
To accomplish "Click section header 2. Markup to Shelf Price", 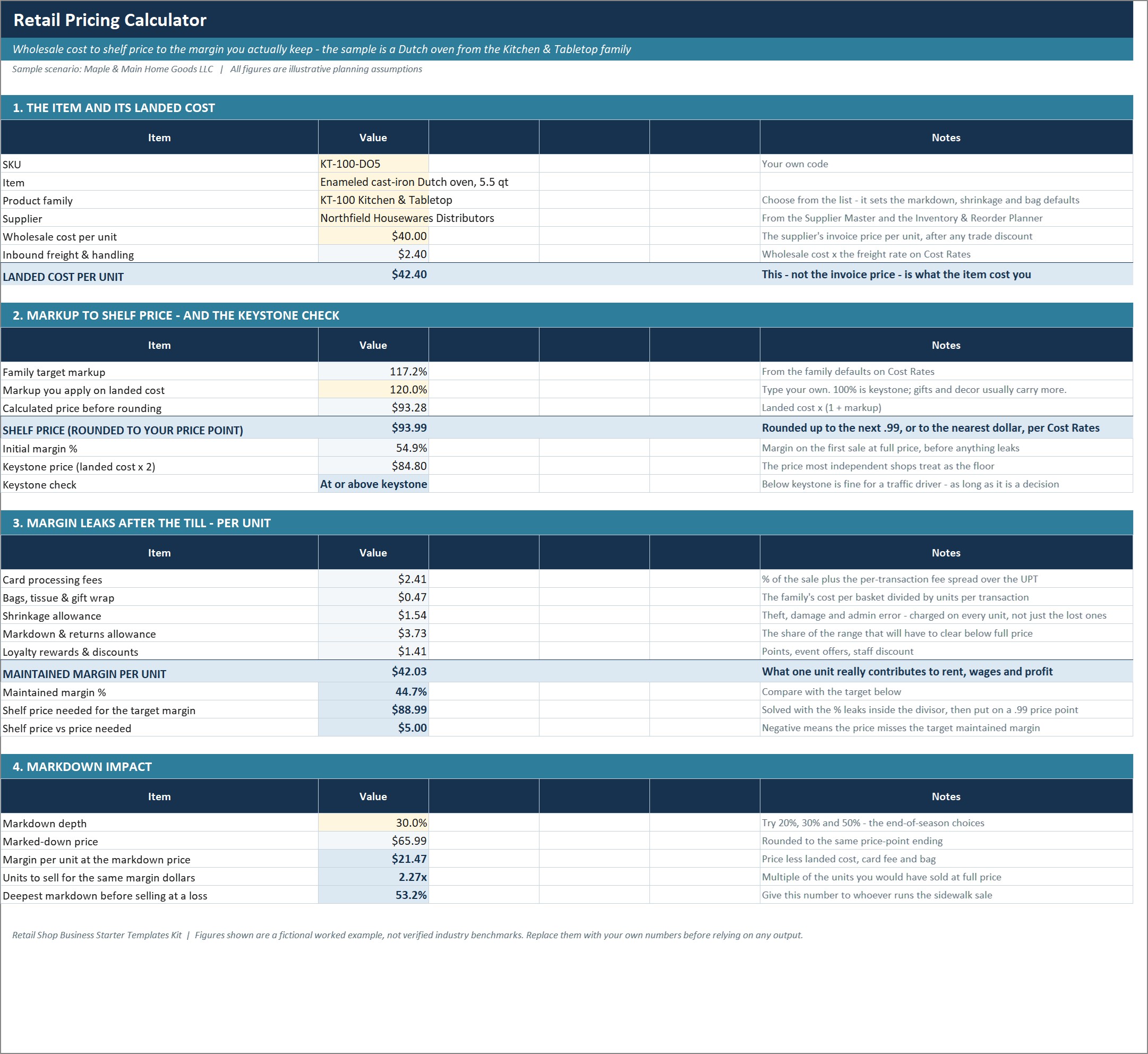I will point(567,315).
